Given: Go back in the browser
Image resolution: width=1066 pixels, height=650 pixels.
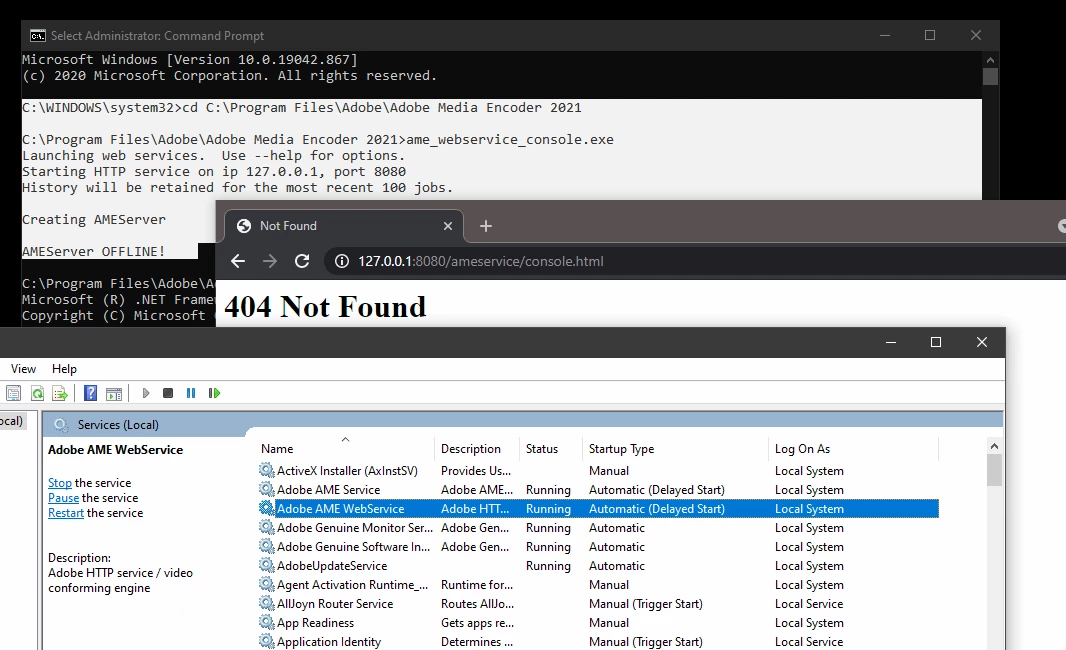Looking at the screenshot, I should 237,261.
